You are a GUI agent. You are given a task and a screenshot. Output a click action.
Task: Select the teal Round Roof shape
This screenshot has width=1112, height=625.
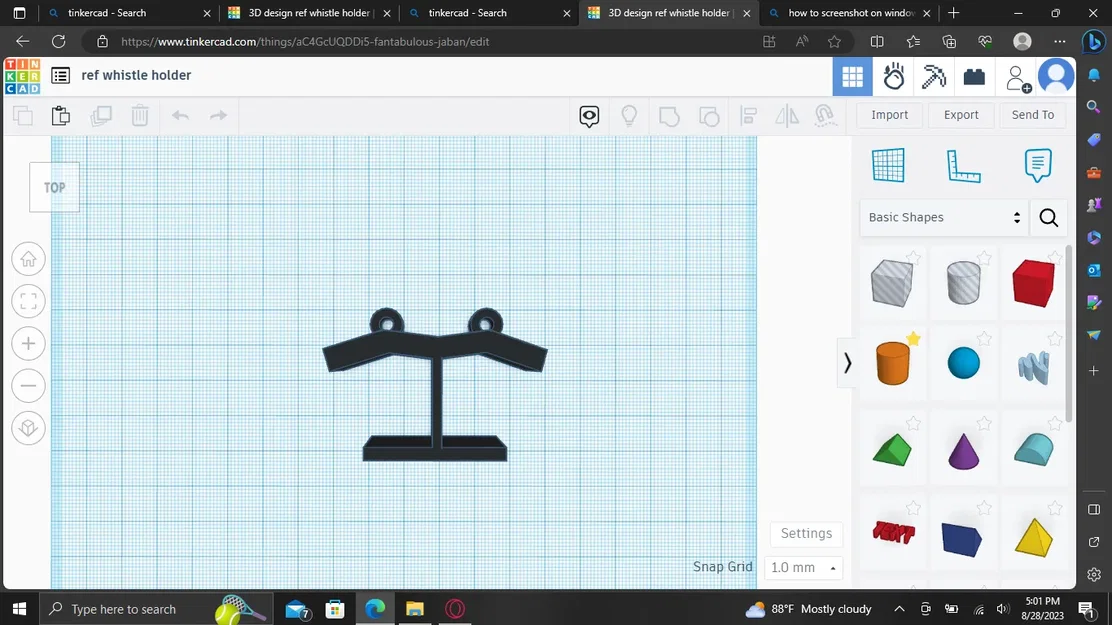1033,449
